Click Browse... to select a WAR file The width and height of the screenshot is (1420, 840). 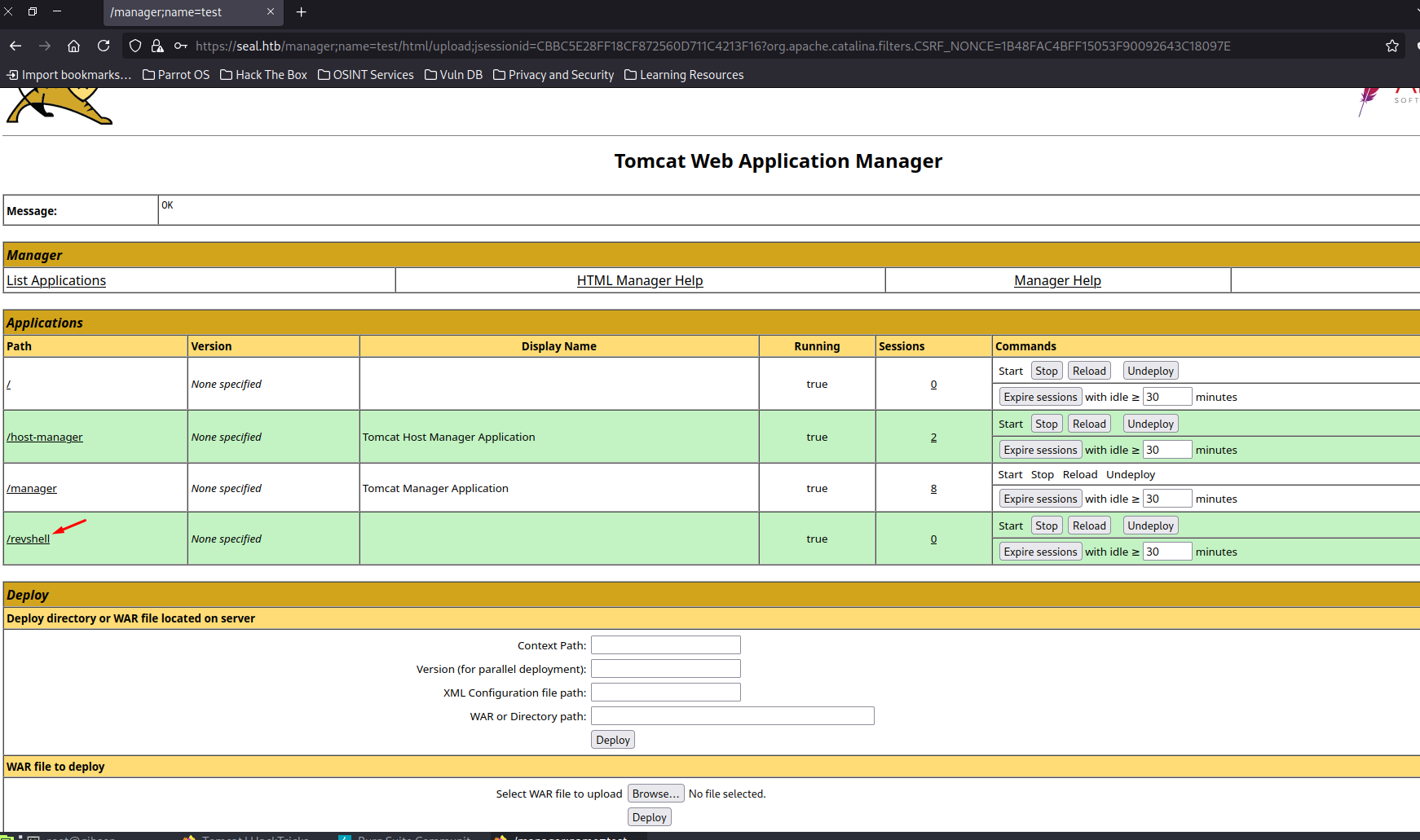[x=655, y=794]
